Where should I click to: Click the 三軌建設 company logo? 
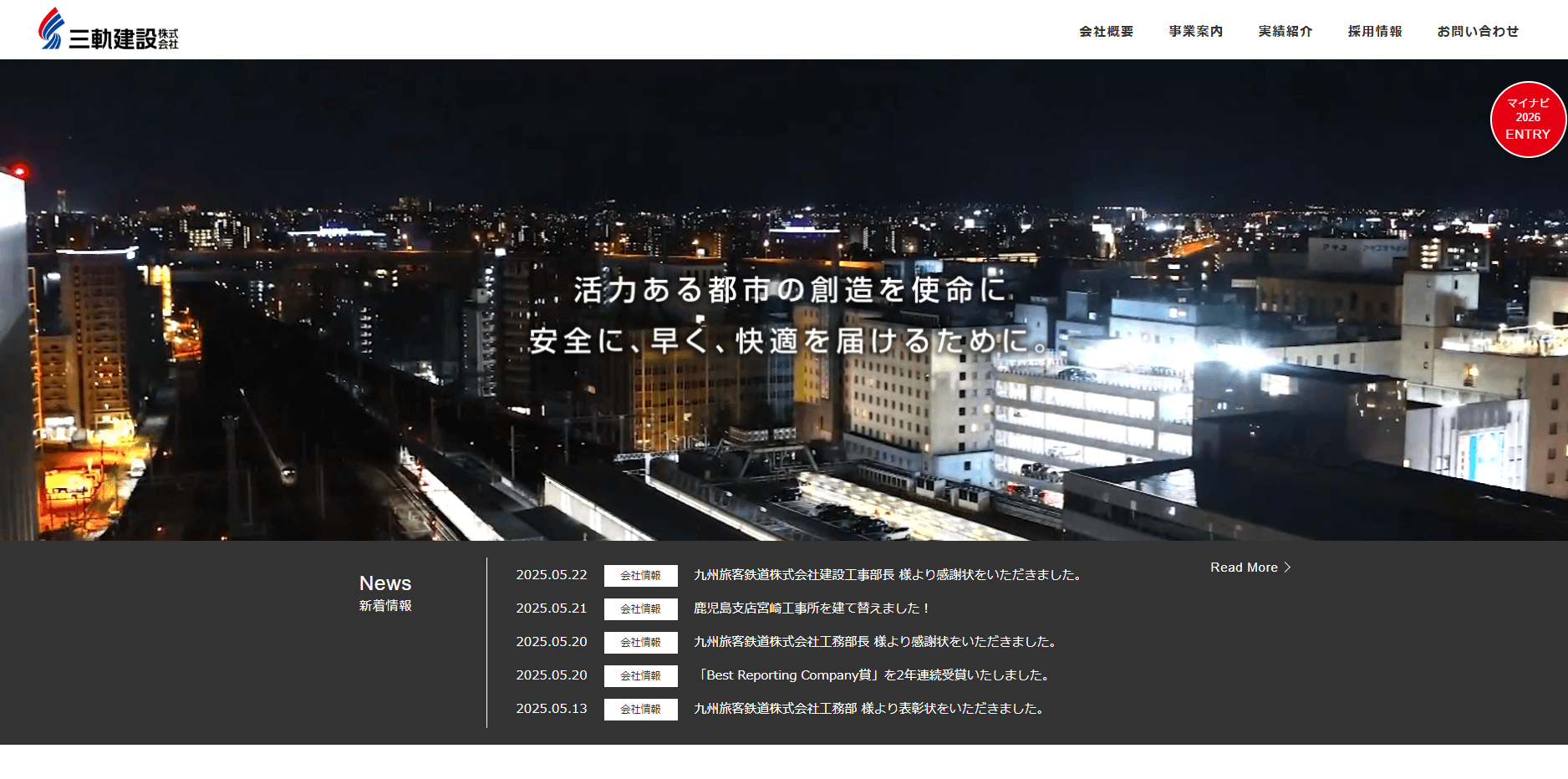(109, 29)
